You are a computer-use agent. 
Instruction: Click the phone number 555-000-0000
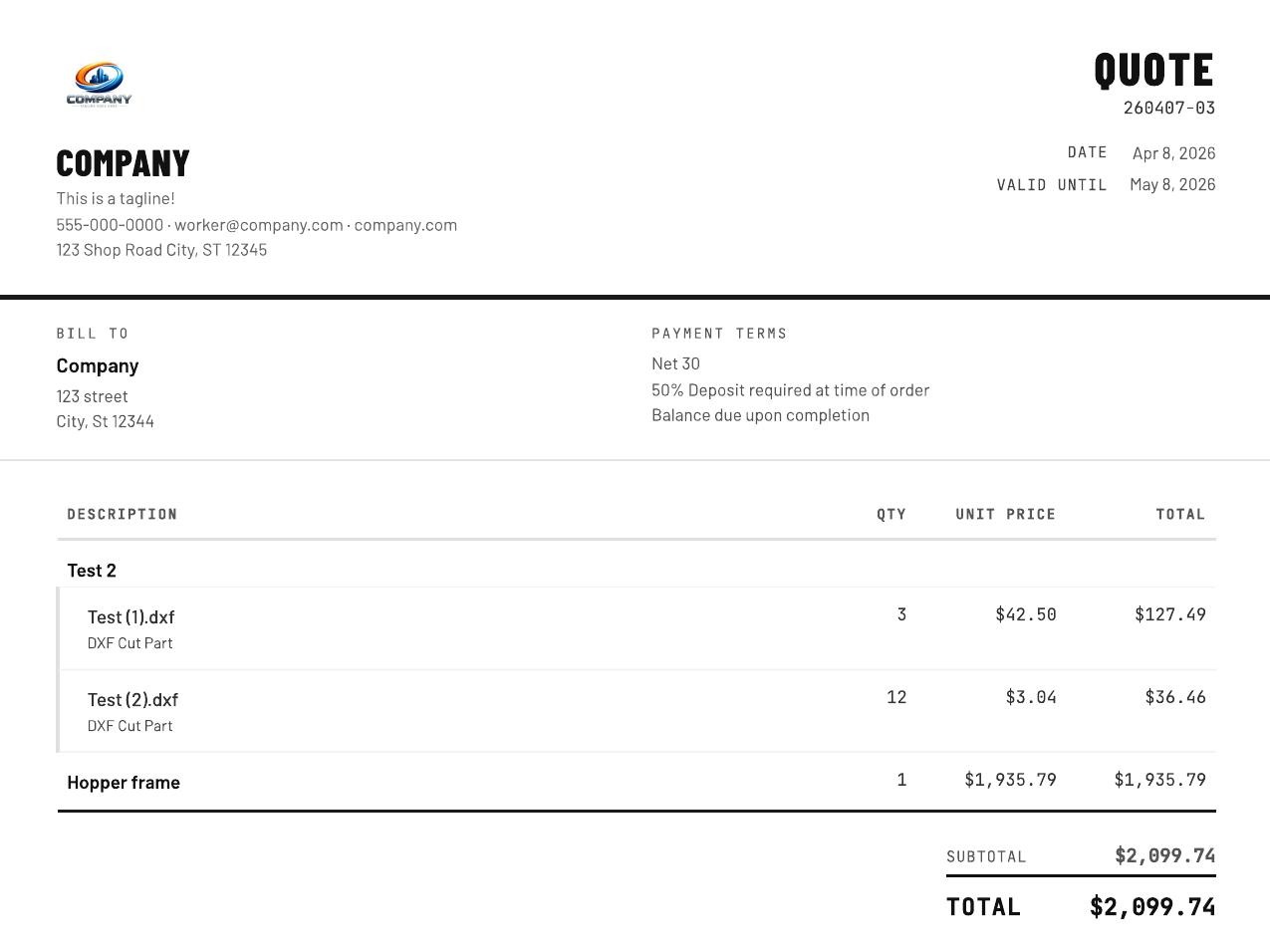110,225
